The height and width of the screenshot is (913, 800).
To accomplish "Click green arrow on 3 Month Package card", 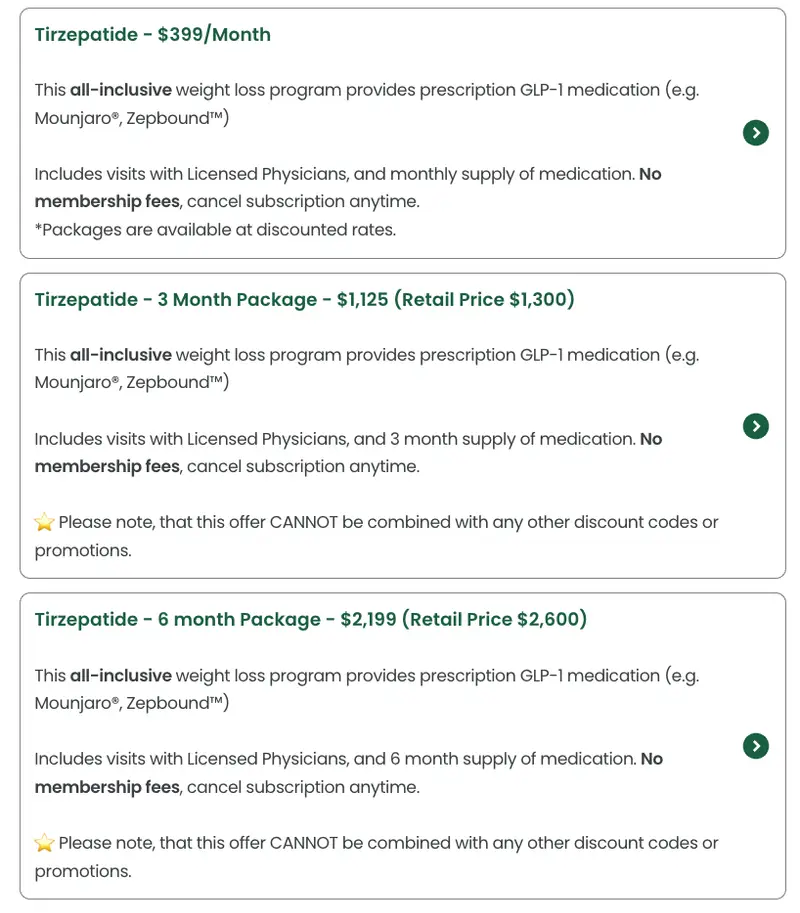I will coord(756,426).
